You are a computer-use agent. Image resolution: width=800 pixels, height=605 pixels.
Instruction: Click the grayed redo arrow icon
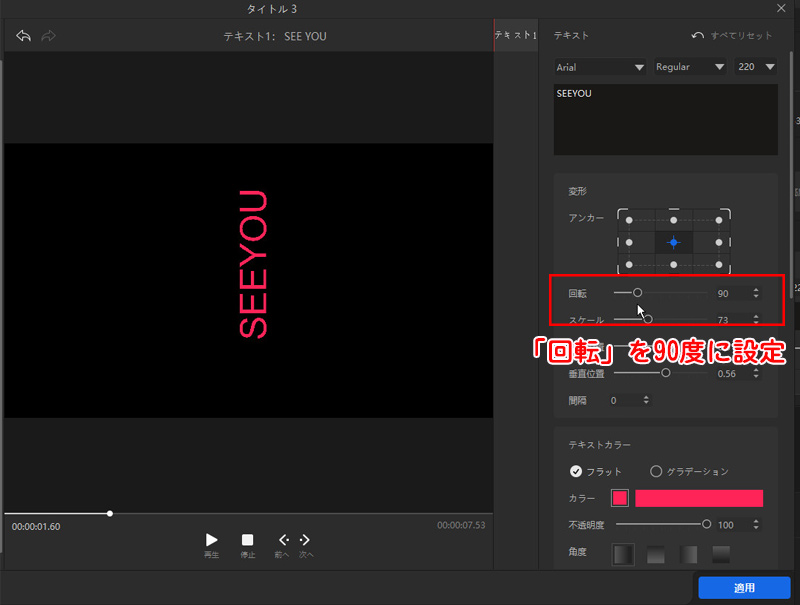coord(46,36)
